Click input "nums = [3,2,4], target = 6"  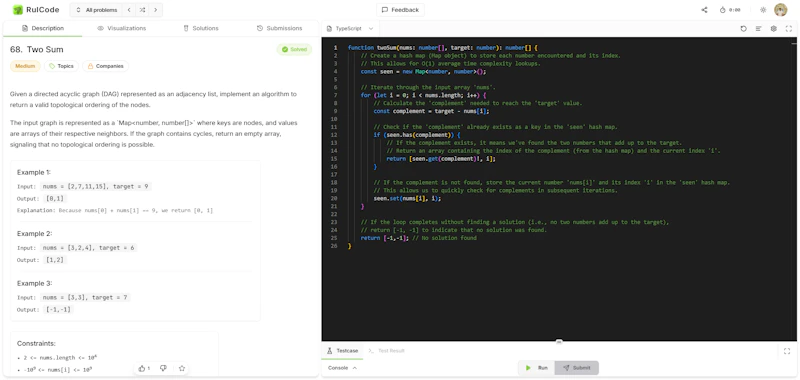[x=89, y=248]
